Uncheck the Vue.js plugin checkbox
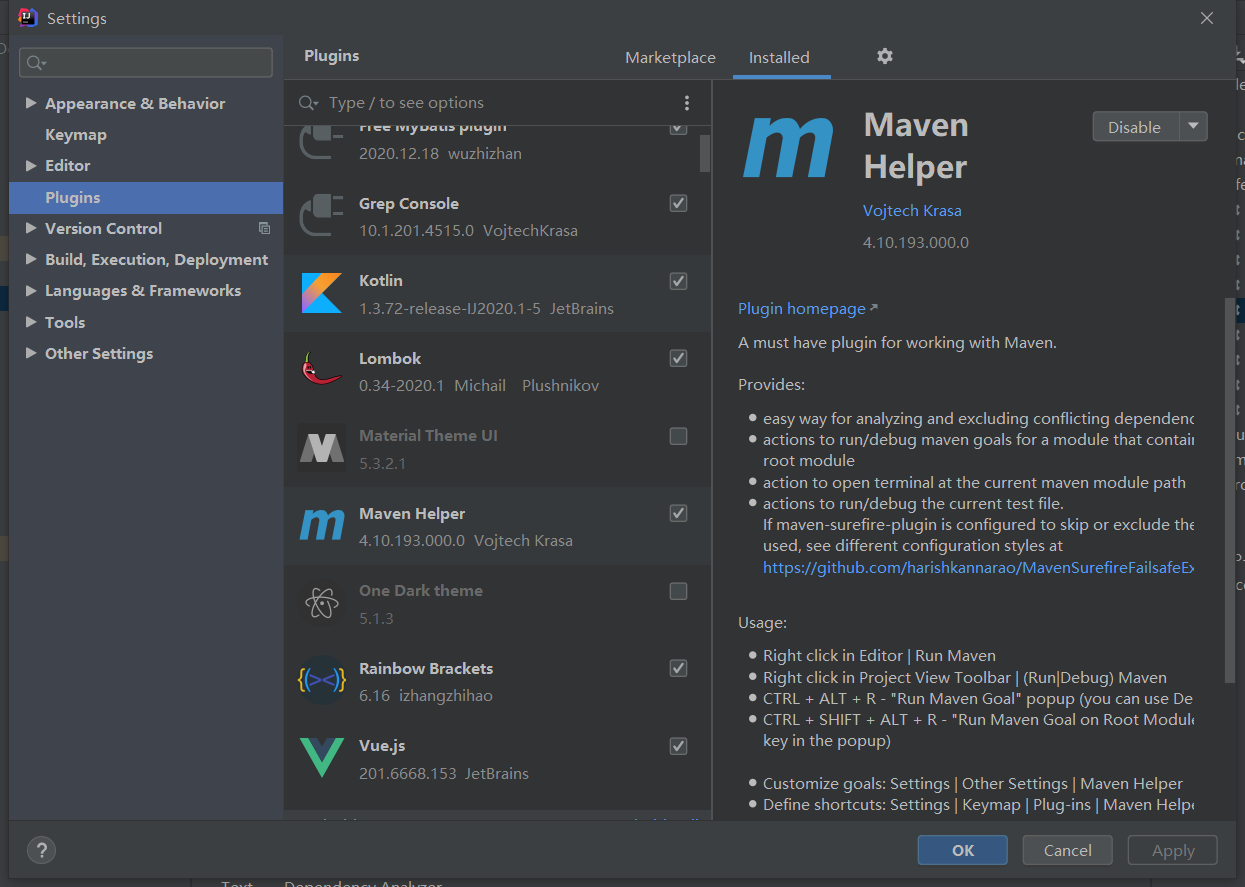 pyautogui.click(x=678, y=746)
